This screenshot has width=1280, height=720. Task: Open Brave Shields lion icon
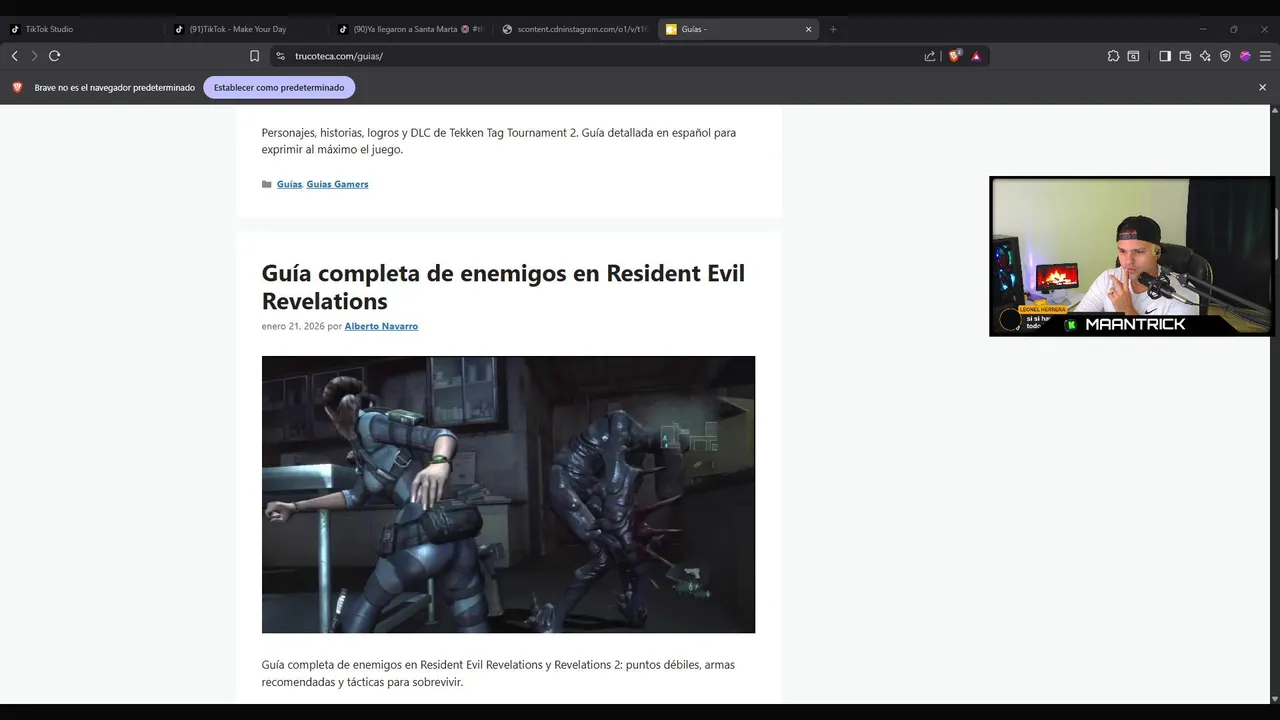coord(954,56)
